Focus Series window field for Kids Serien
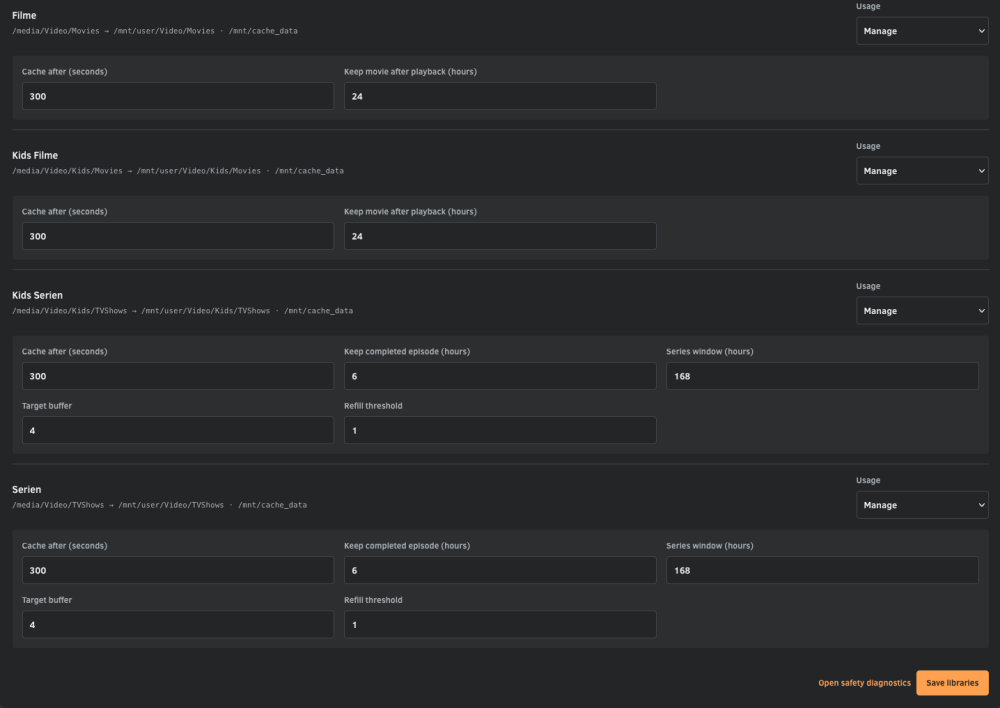The height and width of the screenshot is (708, 1000). point(822,376)
